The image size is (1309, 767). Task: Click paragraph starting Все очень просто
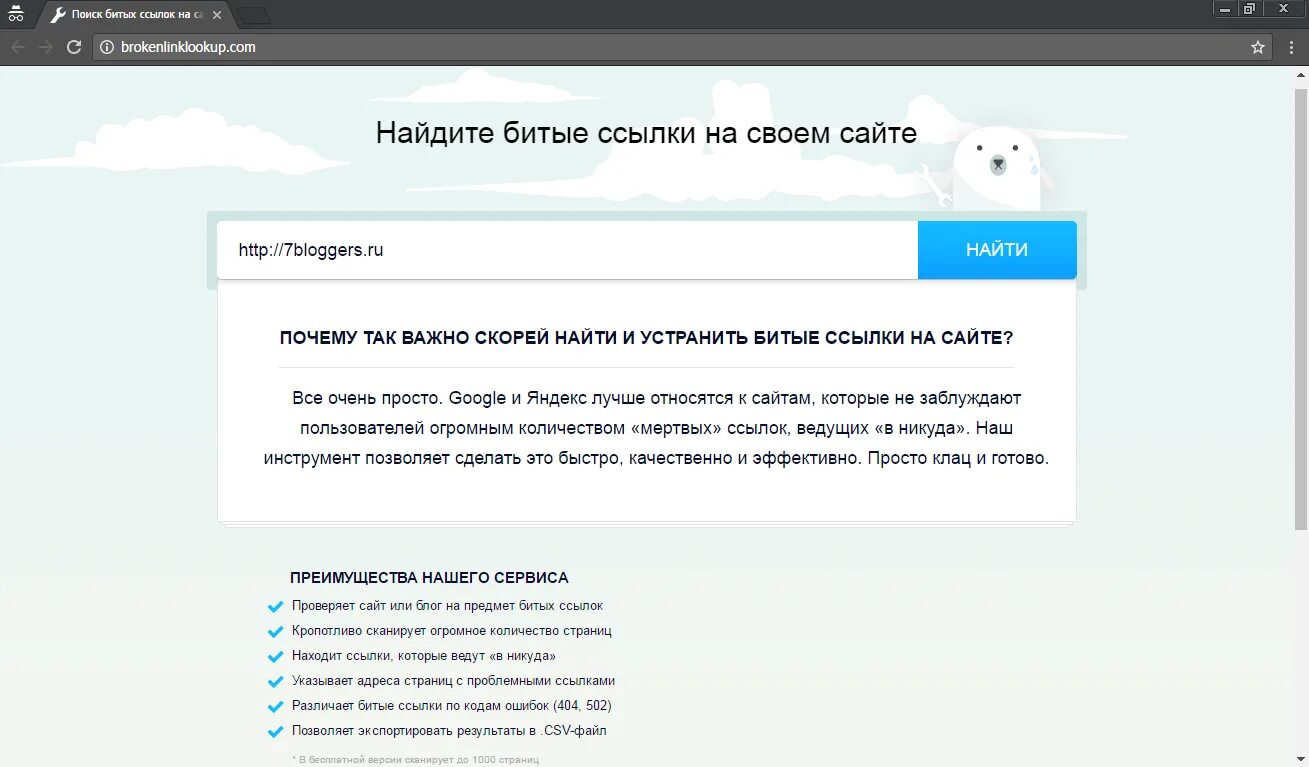coord(656,429)
